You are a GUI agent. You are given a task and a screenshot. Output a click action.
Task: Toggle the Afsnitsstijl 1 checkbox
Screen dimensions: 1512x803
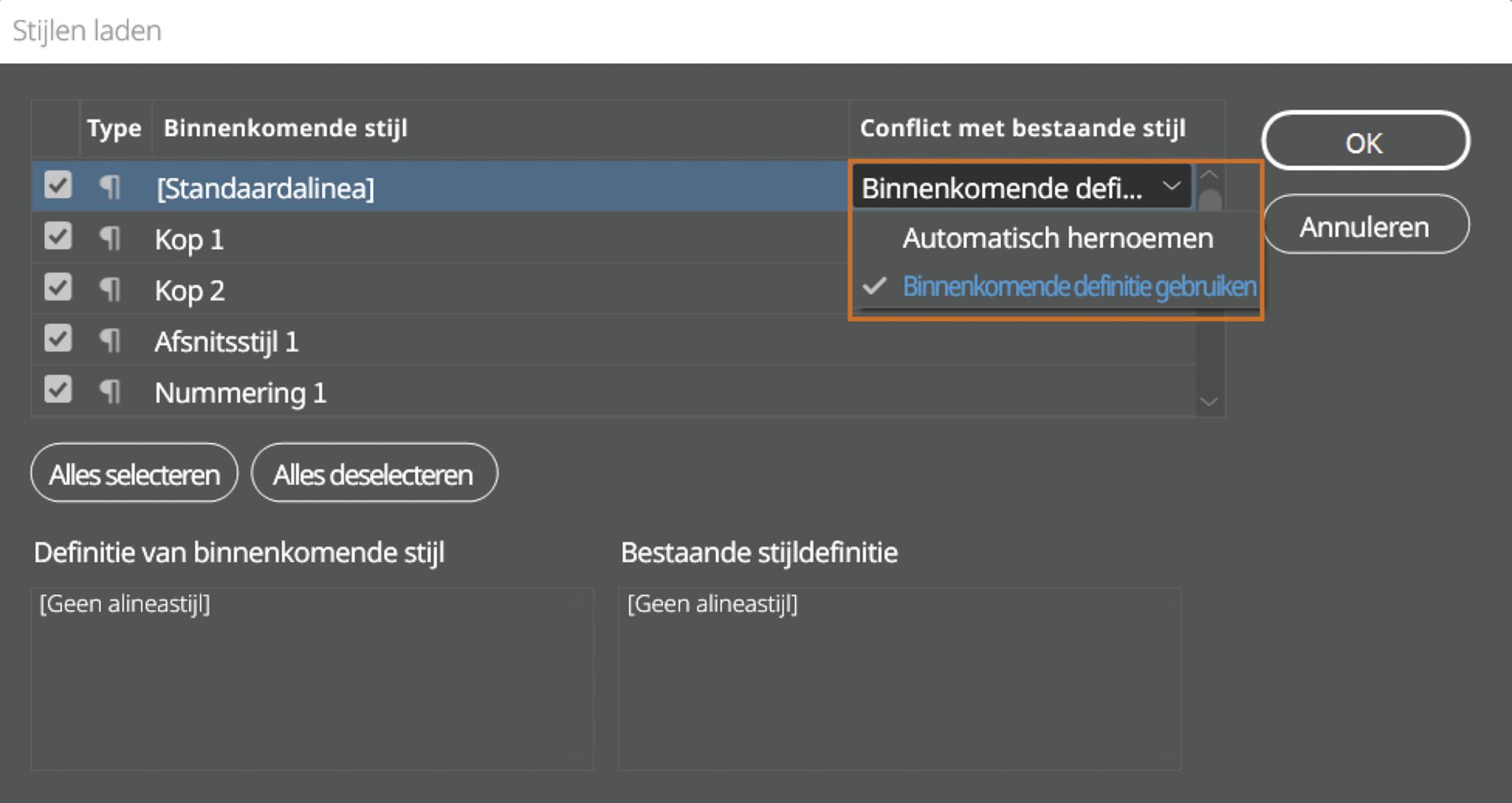[57, 339]
